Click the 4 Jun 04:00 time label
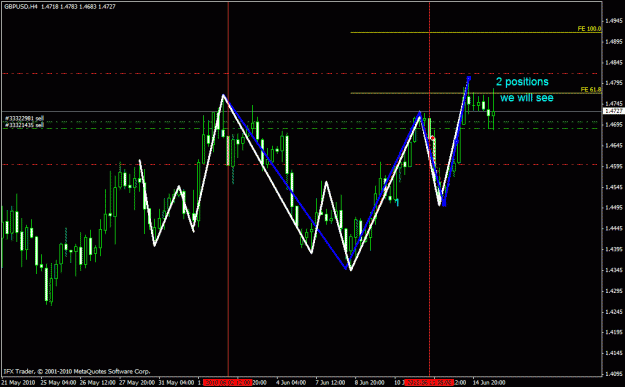The image size is (625, 387). pos(291,383)
